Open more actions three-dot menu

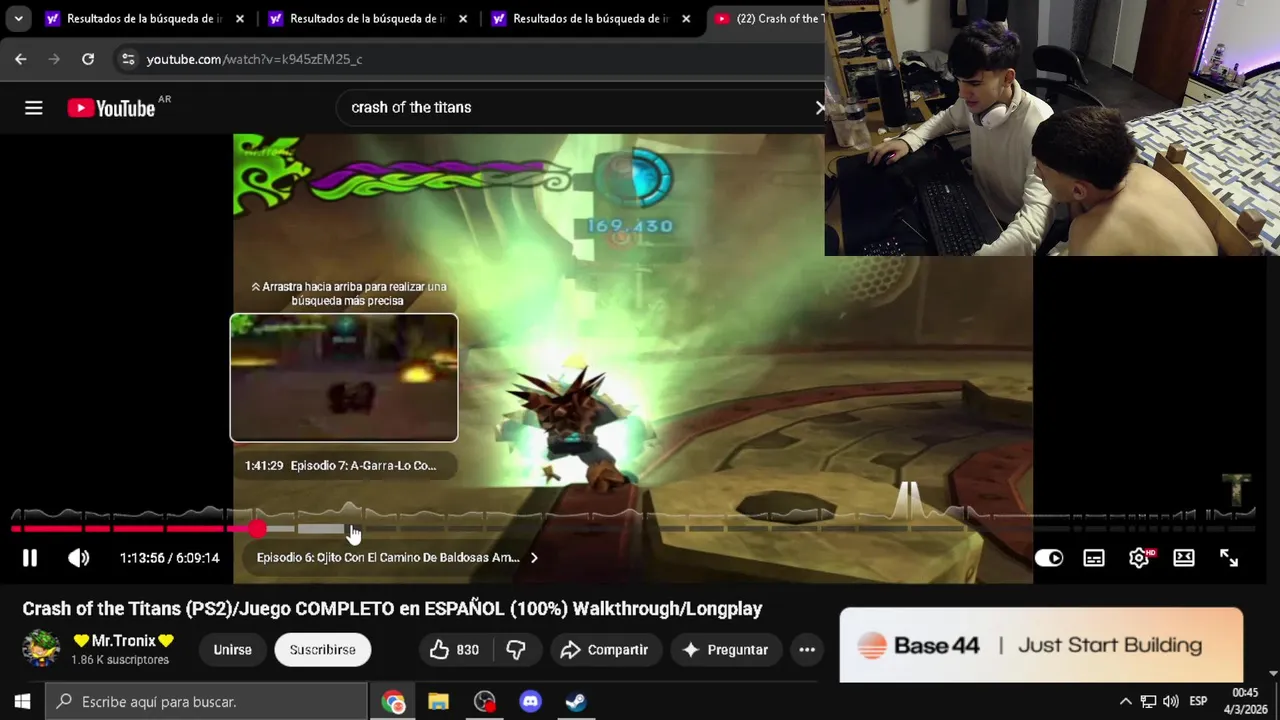(807, 650)
